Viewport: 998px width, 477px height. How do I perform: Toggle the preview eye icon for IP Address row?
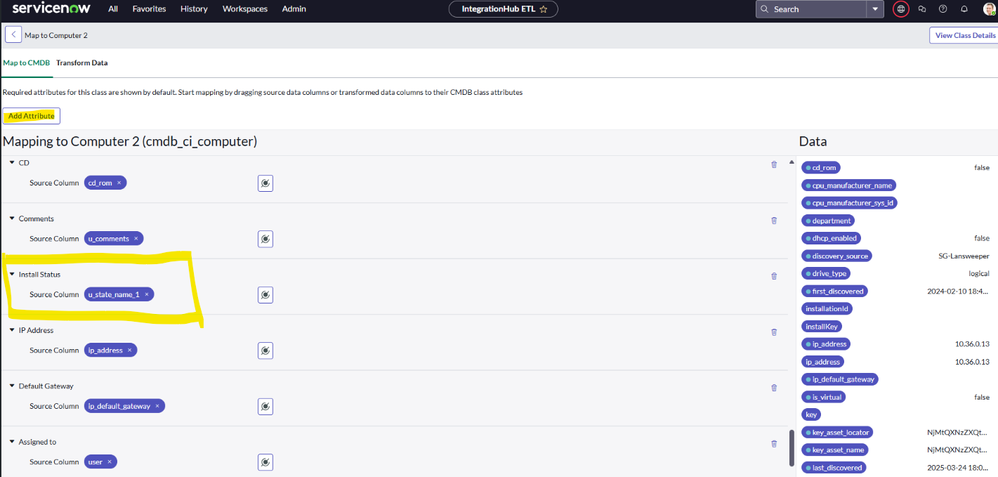265,351
